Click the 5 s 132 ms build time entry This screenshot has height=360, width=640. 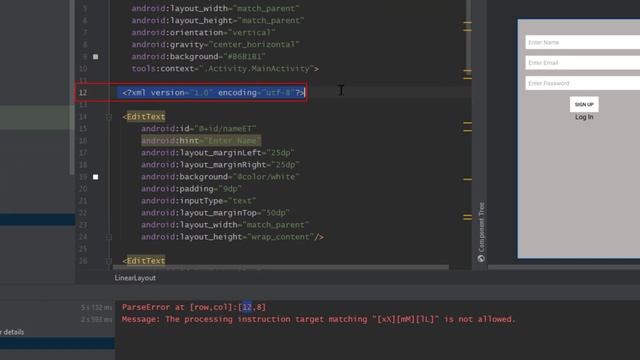point(96,307)
